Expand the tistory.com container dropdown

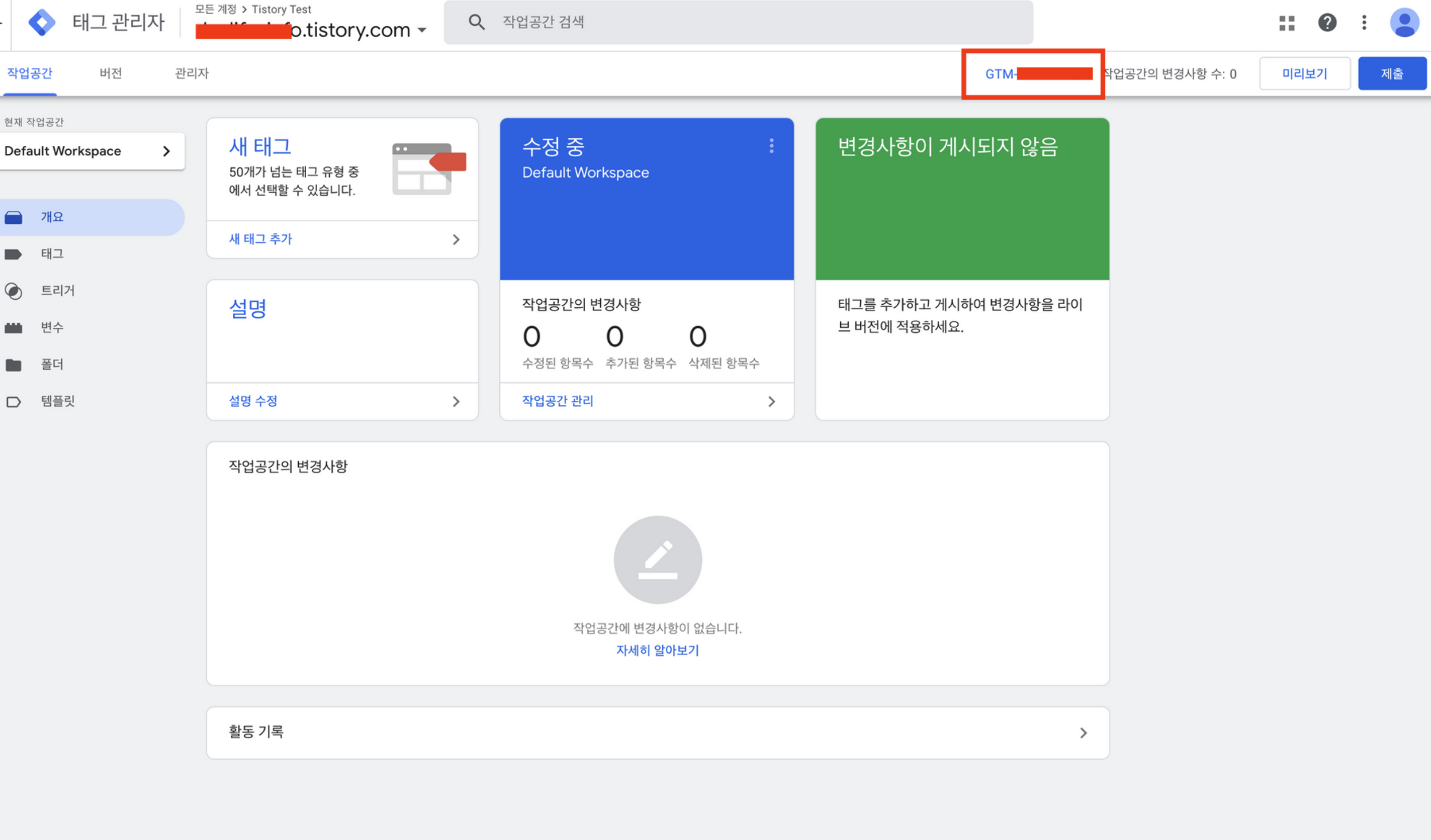pos(422,30)
